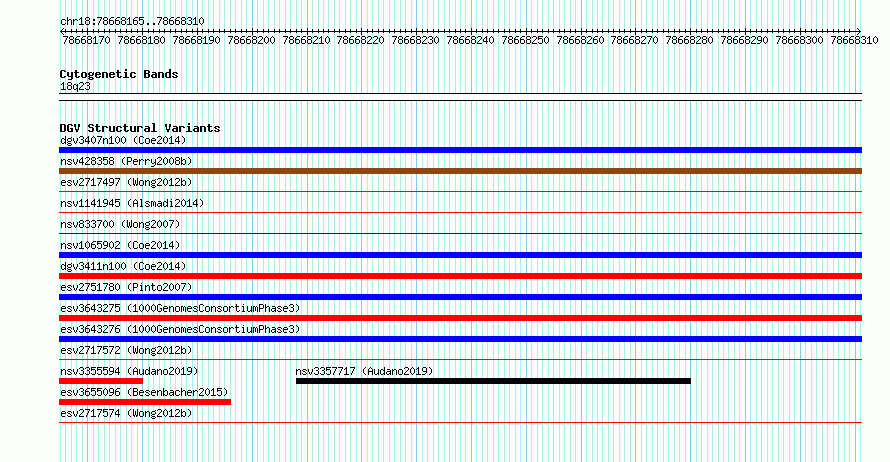Click esv3643276 (1000GenomesConsortiumPhase3) label
Screen dimensions: 890x462
(x=180, y=330)
